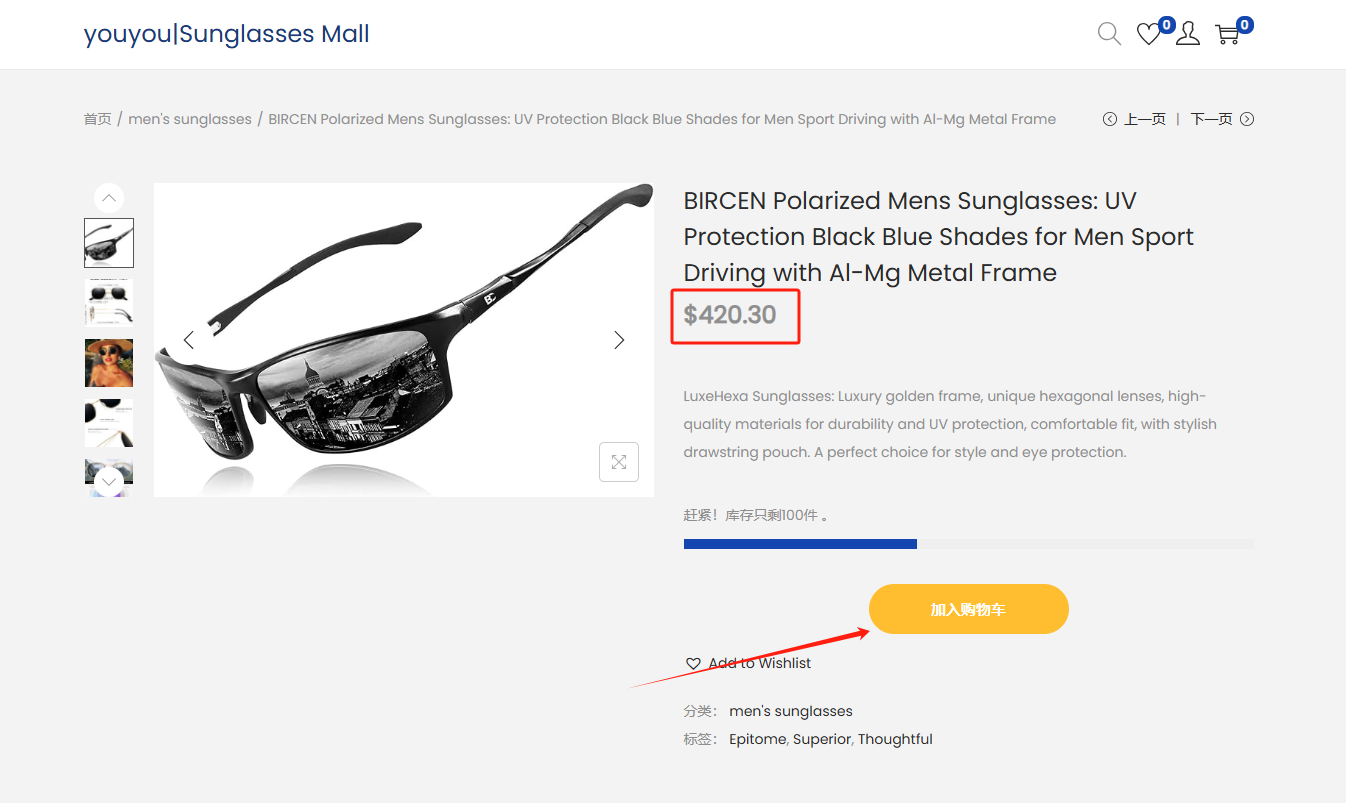Image resolution: width=1346 pixels, height=810 pixels.
Task: Select the second sunglasses thumbnail
Action: [x=109, y=303]
